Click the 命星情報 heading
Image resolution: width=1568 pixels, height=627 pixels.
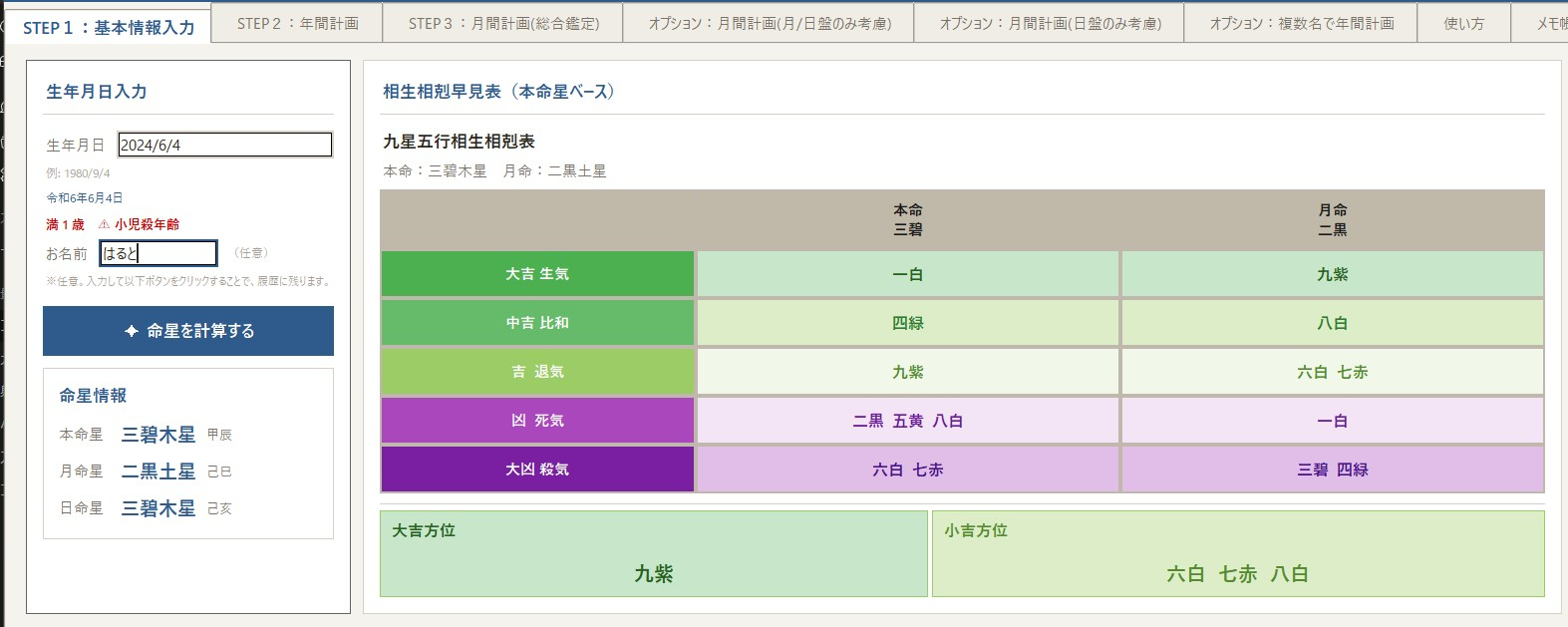[93, 396]
